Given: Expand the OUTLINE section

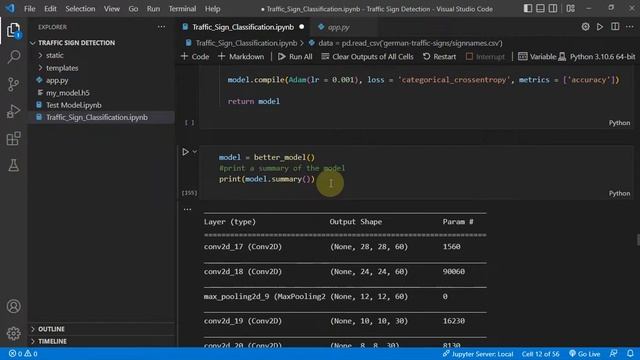Looking at the screenshot, I should click(51, 329).
